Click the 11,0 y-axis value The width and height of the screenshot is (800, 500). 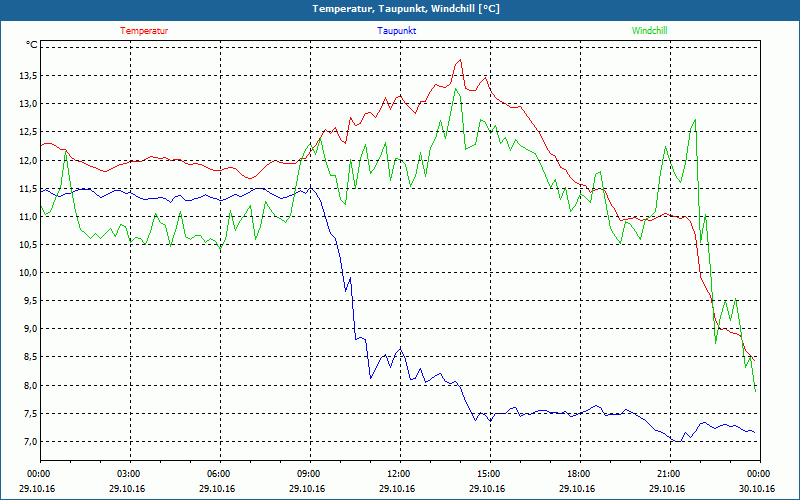pos(28,217)
